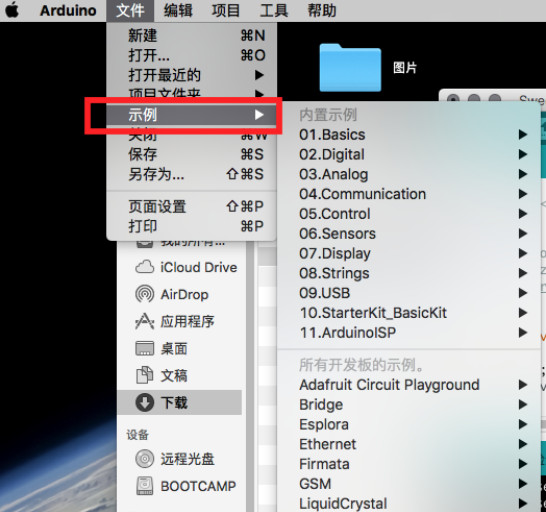The height and width of the screenshot is (512, 546).
Task: Open the Bridge library examples
Action: 408,405
